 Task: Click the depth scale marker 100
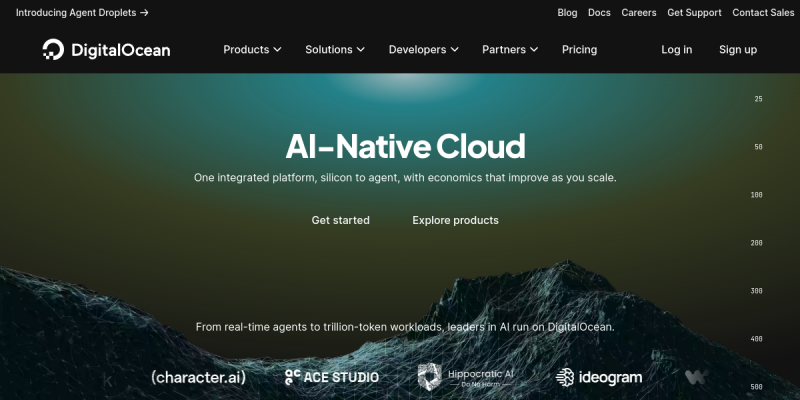click(757, 195)
